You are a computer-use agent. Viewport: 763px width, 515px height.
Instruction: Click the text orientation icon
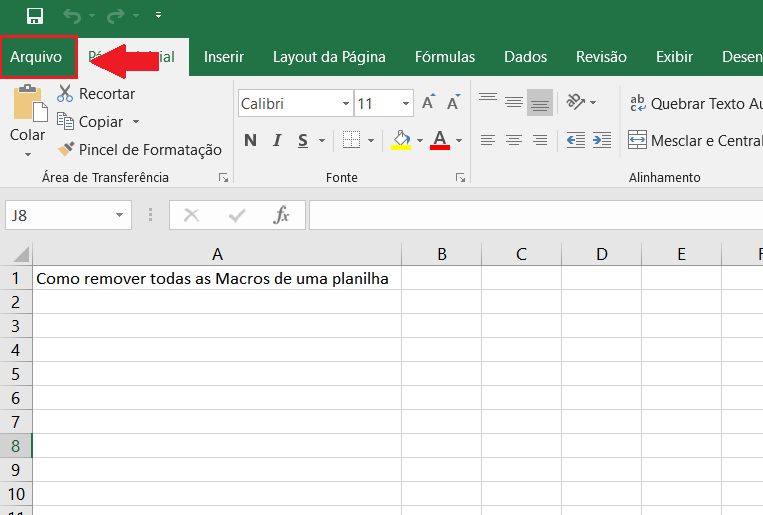click(576, 102)
